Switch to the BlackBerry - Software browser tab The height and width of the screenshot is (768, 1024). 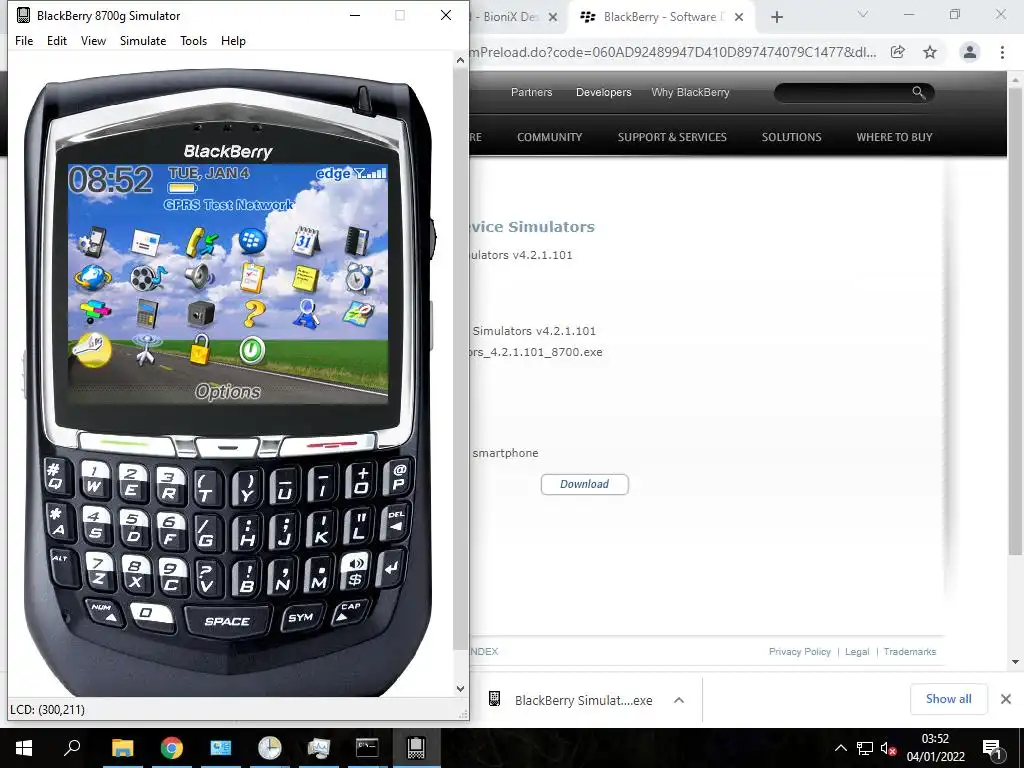(661, 17)
